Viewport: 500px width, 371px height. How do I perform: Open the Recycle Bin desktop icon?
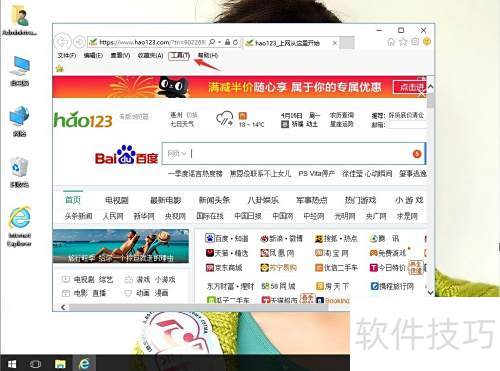(x=19, y=172)
